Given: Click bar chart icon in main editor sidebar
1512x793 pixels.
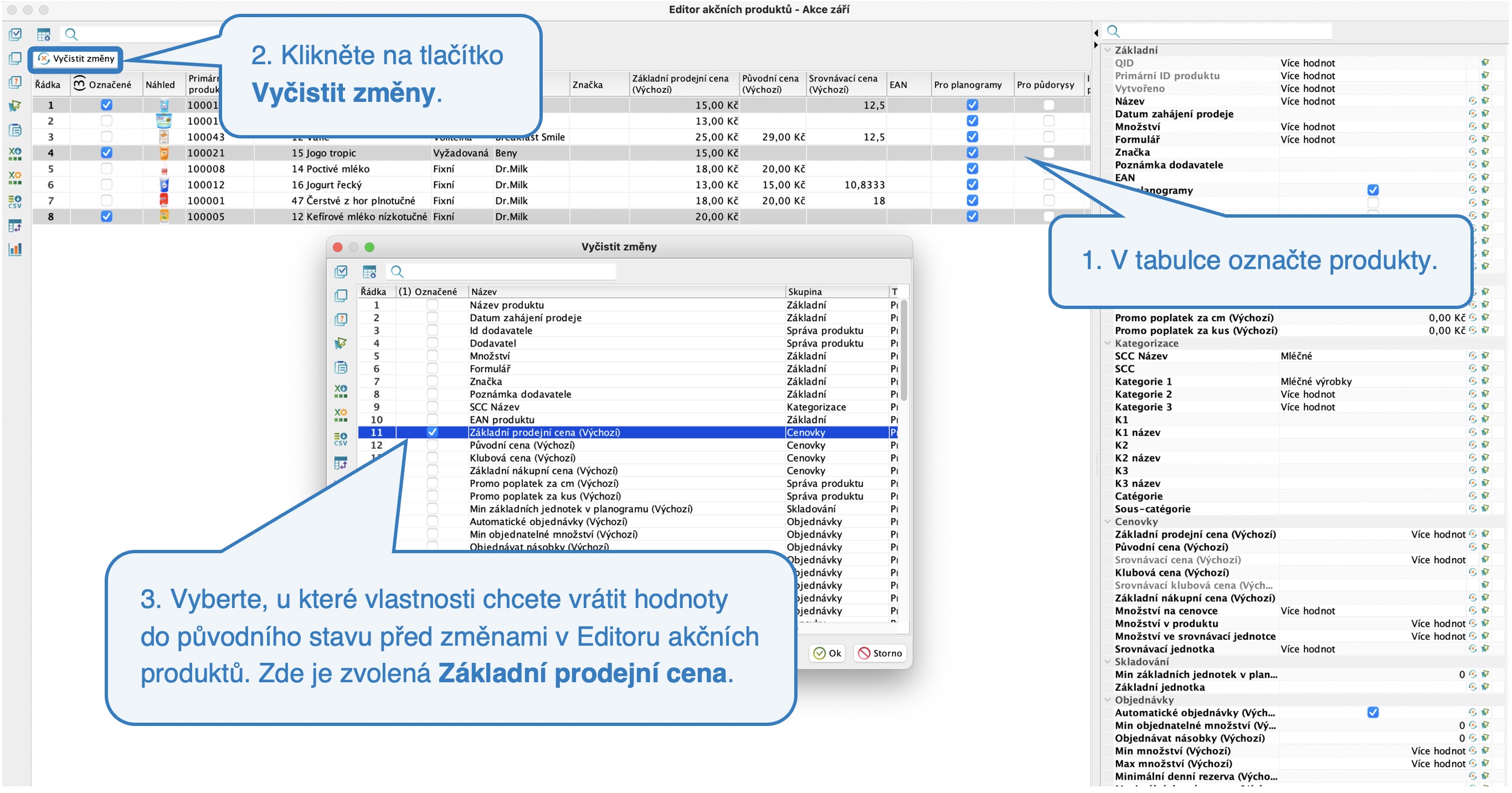Looking at the screenshot, I should click(16, 249).
